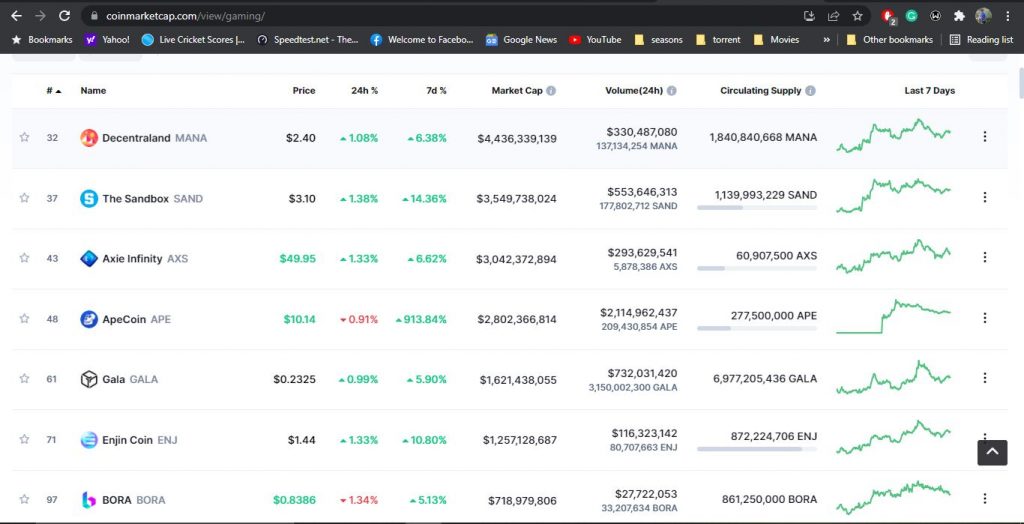The image size is (1024, 524).
Task: Open Speedtest.net bookmark
Action: pyautogui.click(x=308, y=40)
